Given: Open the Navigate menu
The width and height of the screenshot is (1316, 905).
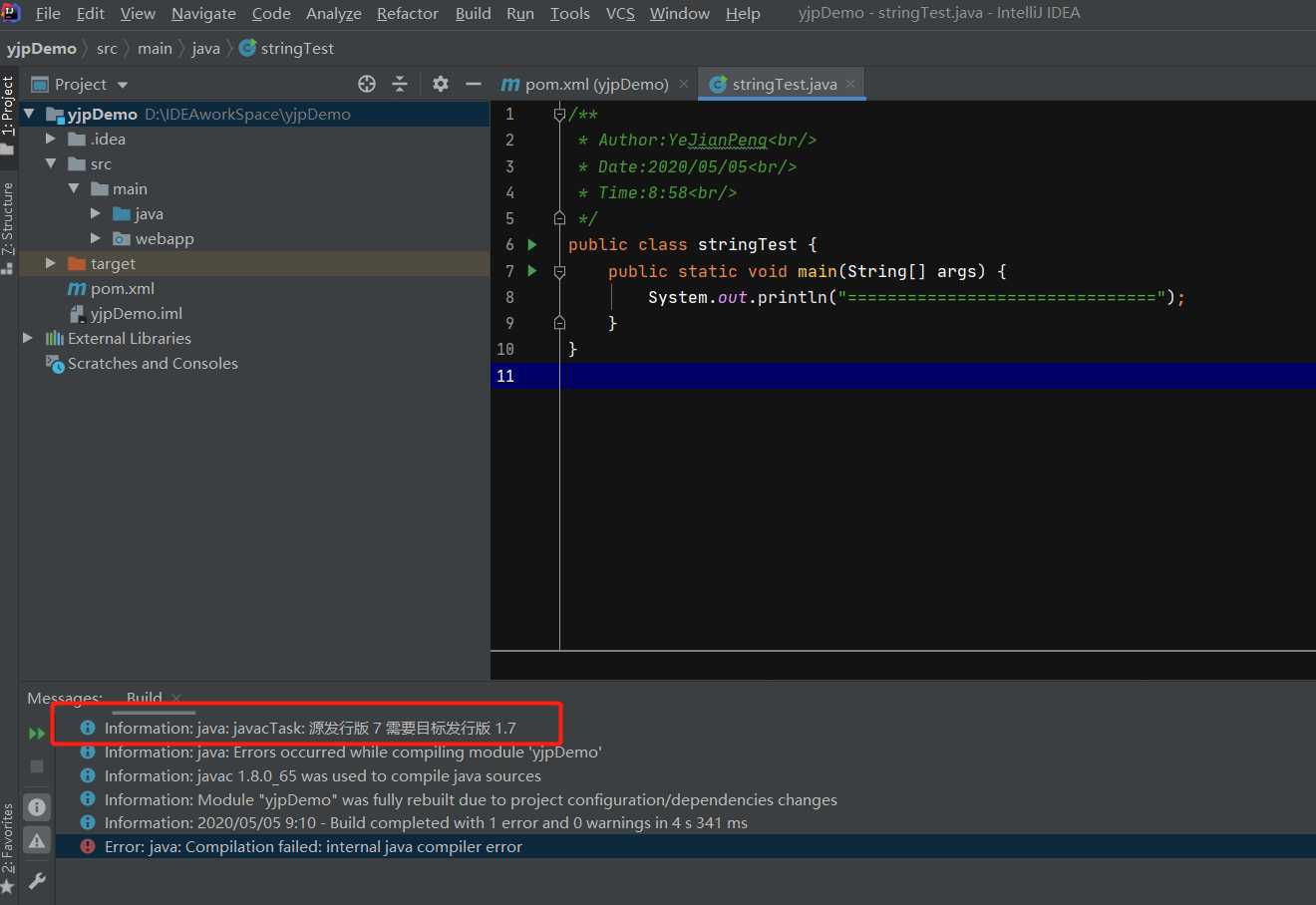Looking at the screenshot, I should point(203,13).
